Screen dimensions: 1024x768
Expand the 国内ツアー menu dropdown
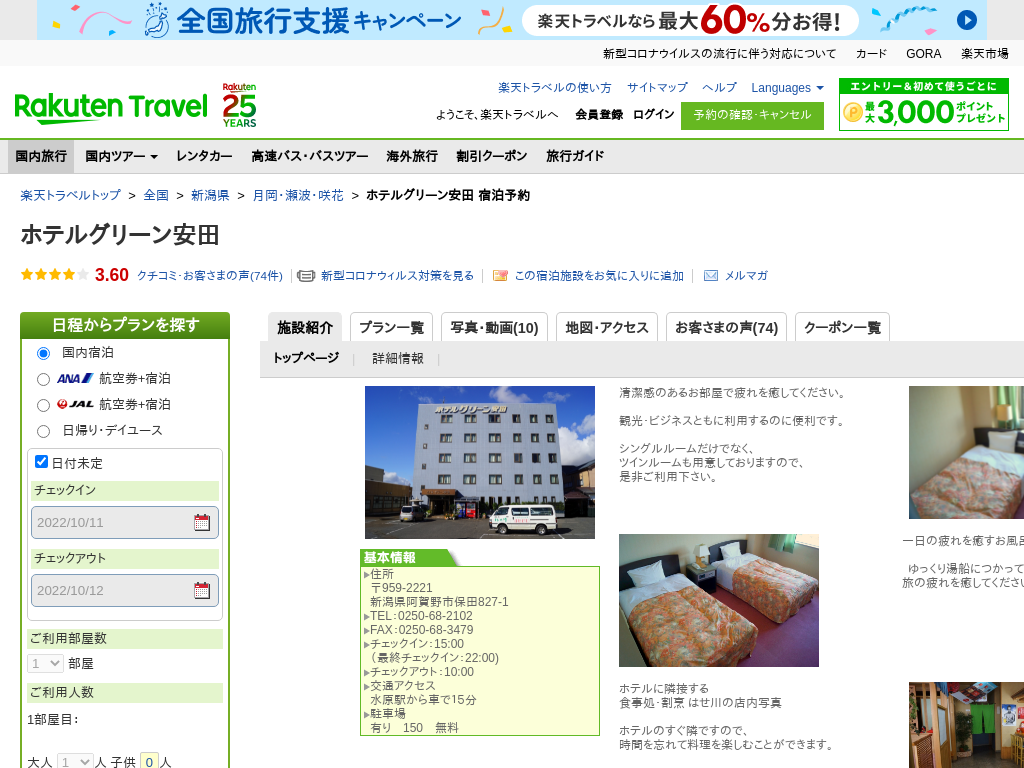[121, 156]
